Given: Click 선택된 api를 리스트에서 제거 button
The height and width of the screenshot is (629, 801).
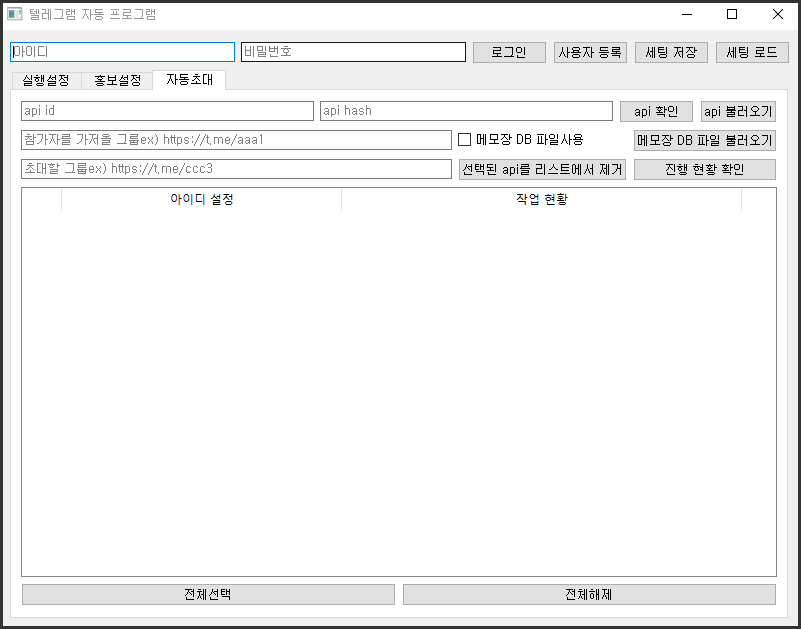Looking at the screenshot, I should click(542, 170).
